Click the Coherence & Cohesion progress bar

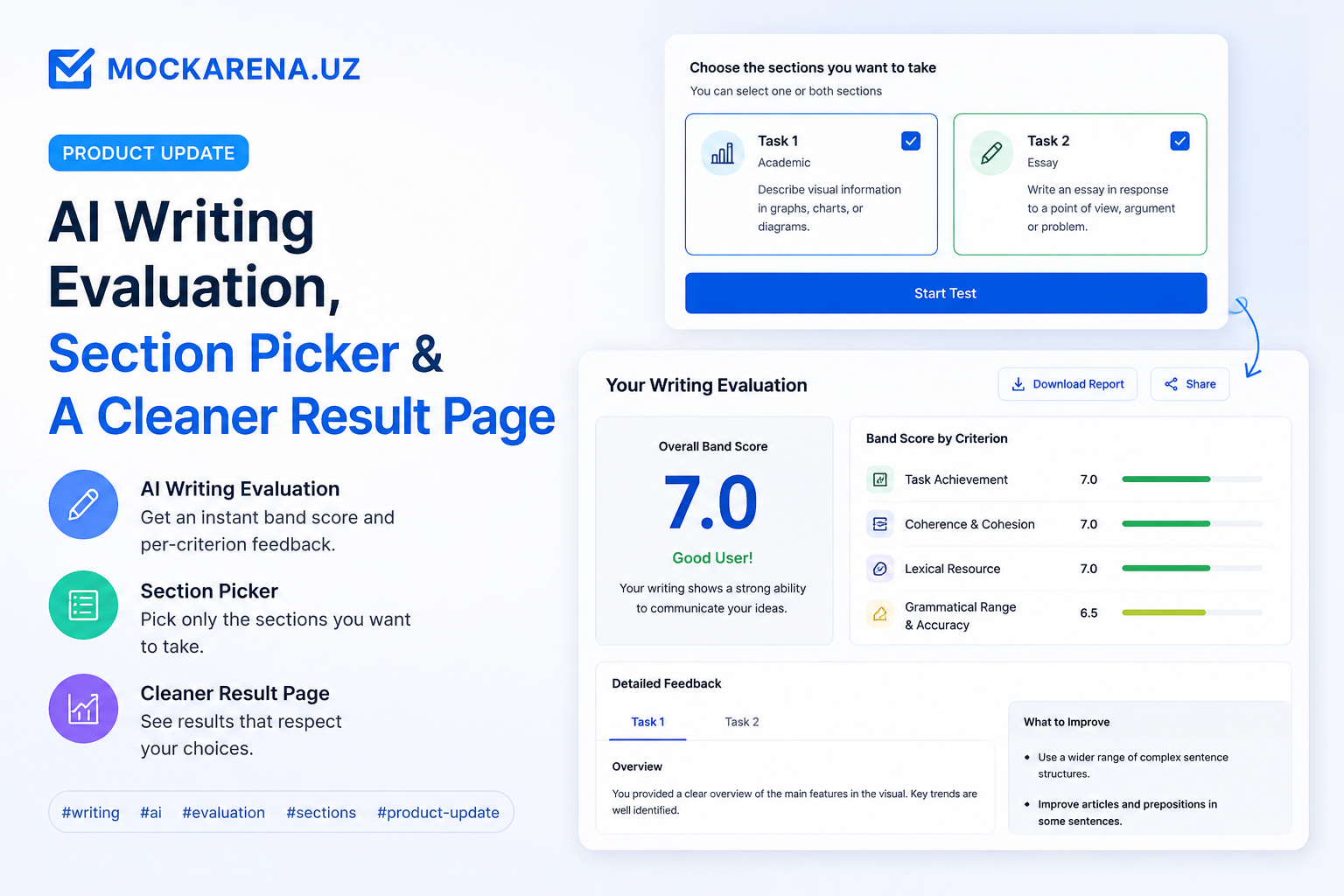[x=1193, y=524]
